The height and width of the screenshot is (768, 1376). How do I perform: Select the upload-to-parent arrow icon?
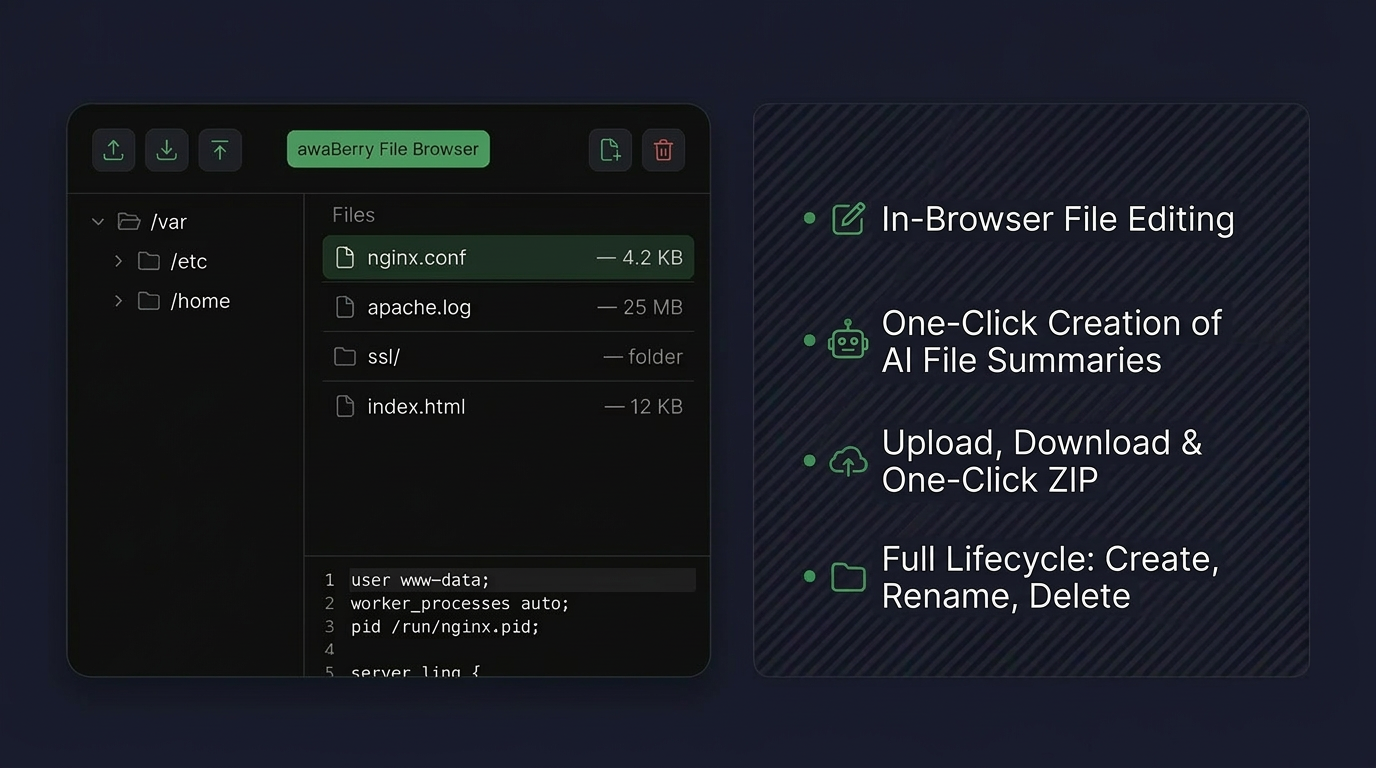point(220,149)
